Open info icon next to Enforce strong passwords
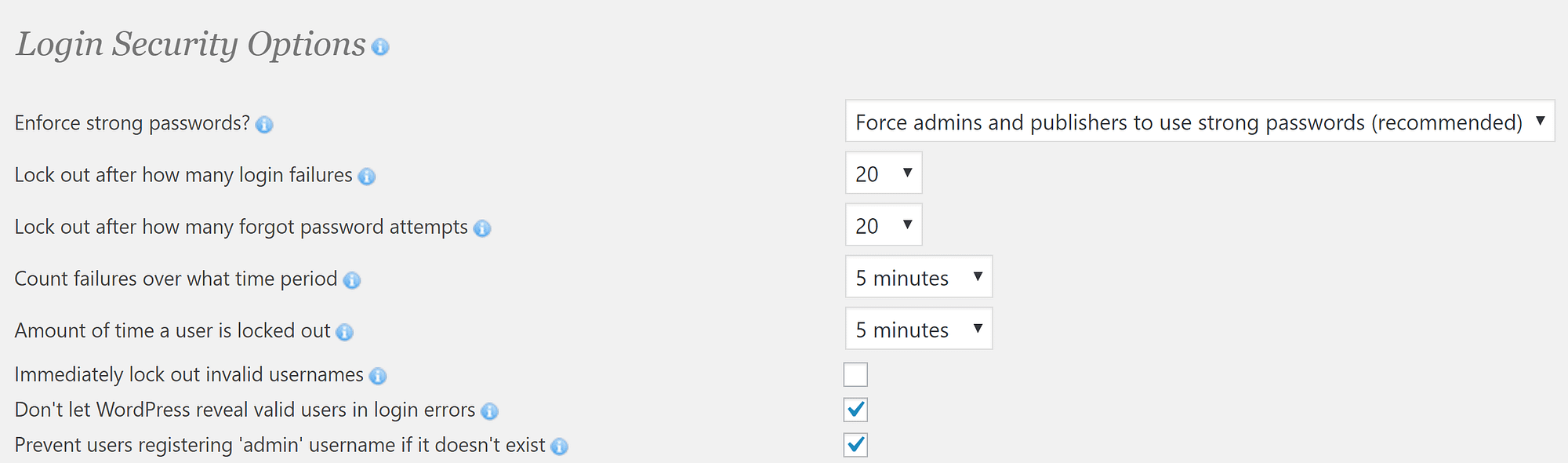The image size is (1568, 463). pyautogui.click(x=265, y=125)
